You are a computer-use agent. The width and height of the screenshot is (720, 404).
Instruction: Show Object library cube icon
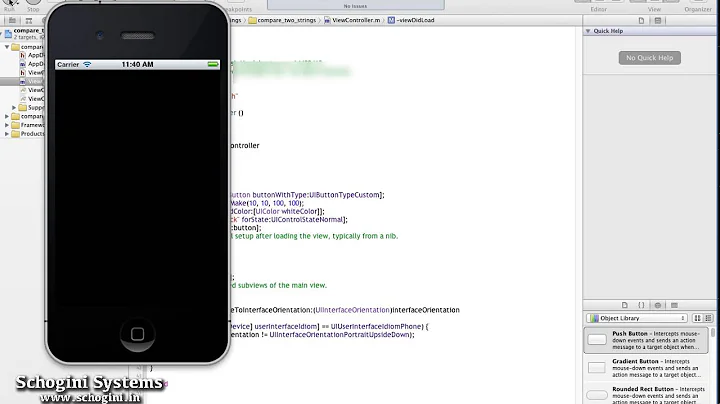click(x=658, y=305)
